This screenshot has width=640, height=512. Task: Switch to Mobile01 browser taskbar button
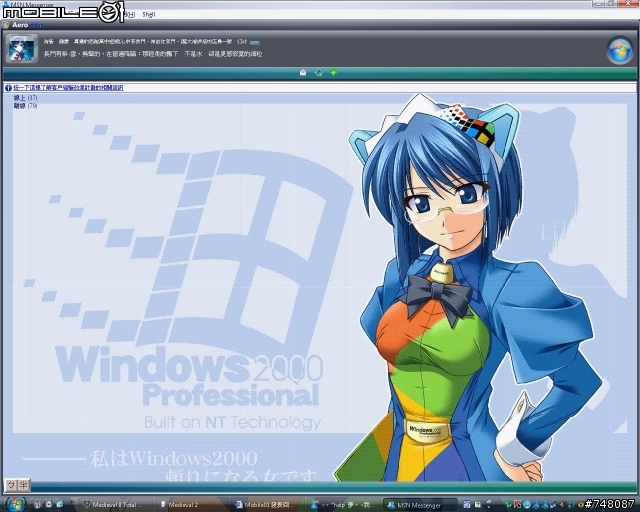[267, 505]
